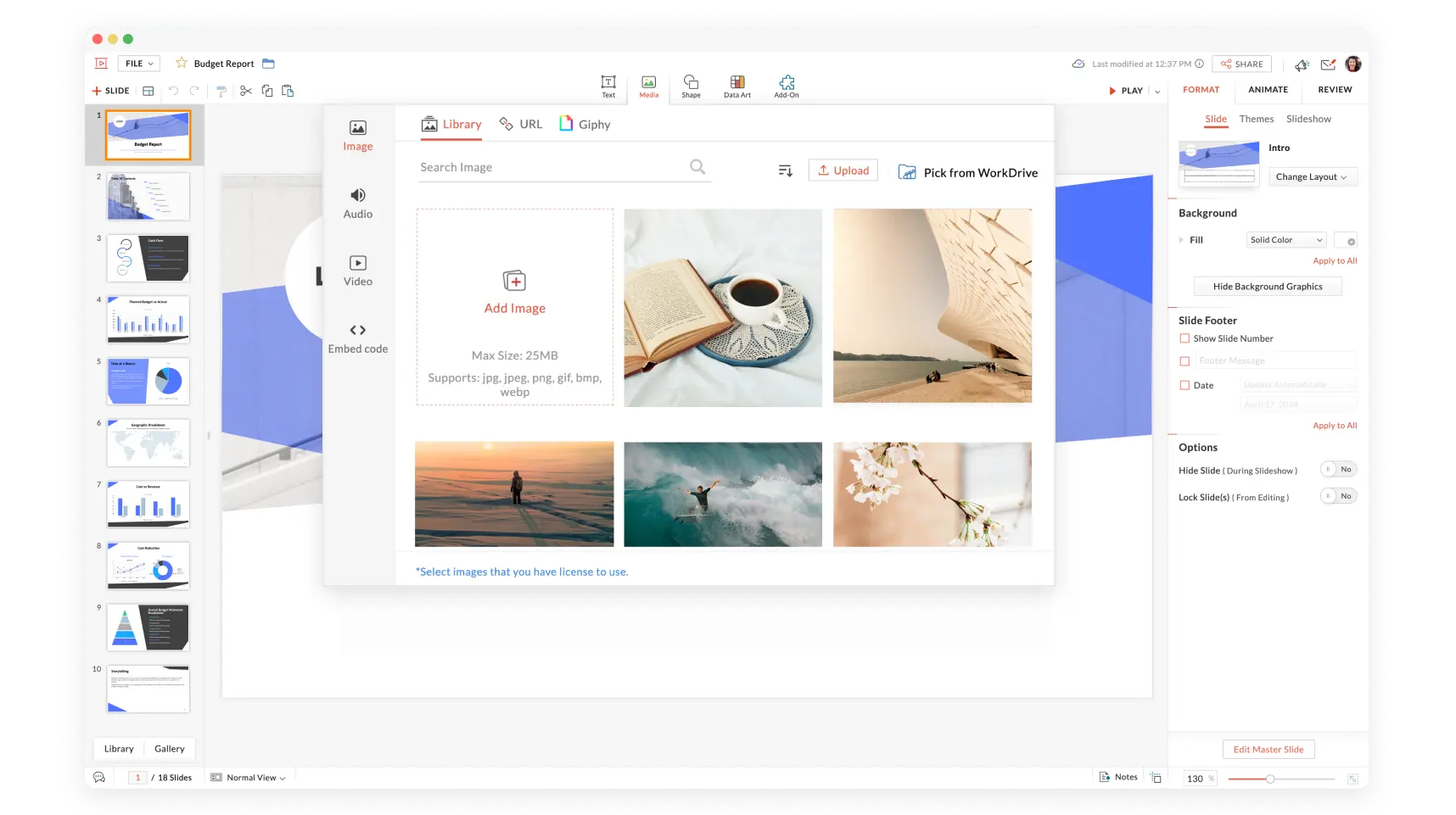Open the sort images icon
The image size is (1456, 815).
786,171
